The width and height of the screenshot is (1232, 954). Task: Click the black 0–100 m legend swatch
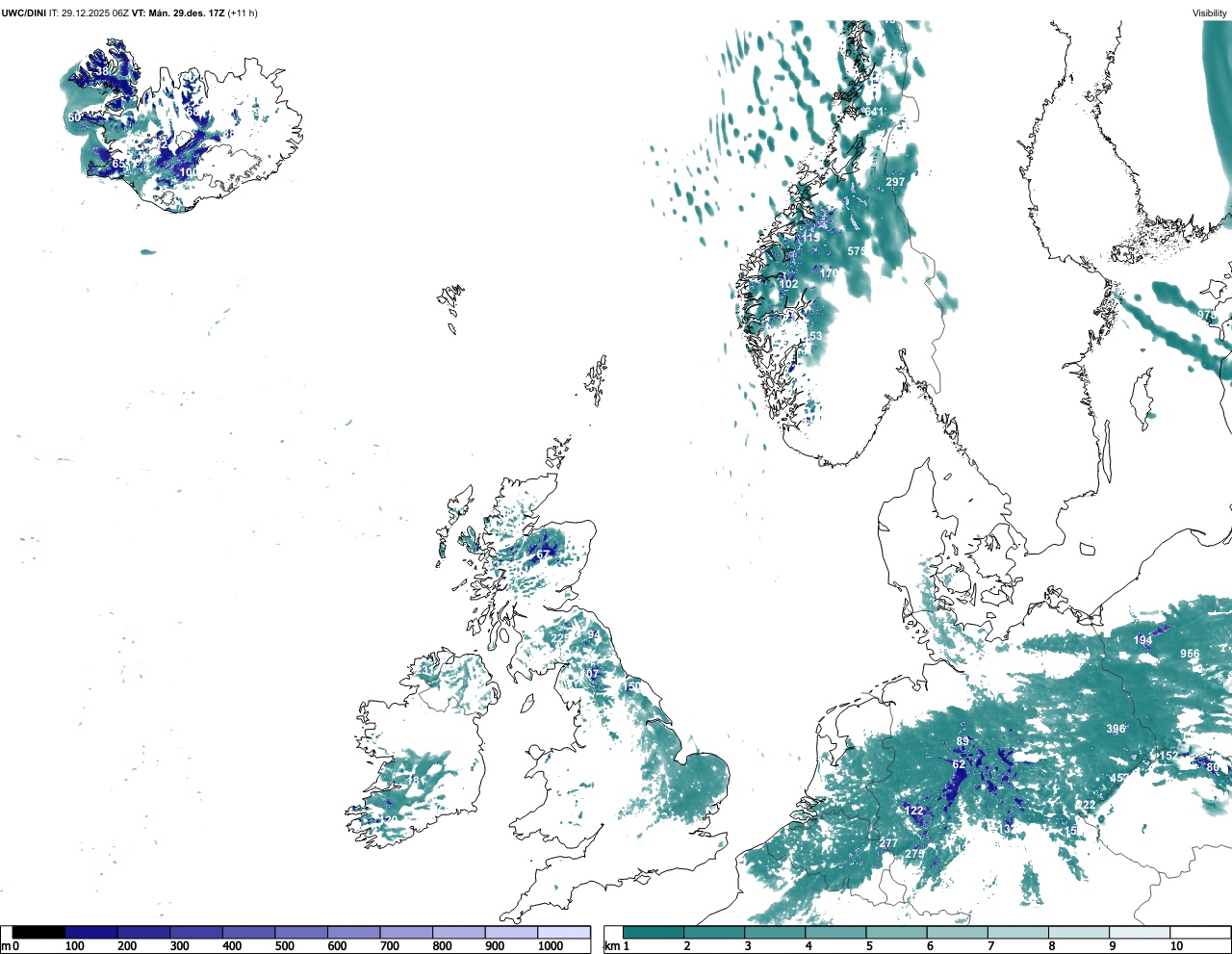39,933
